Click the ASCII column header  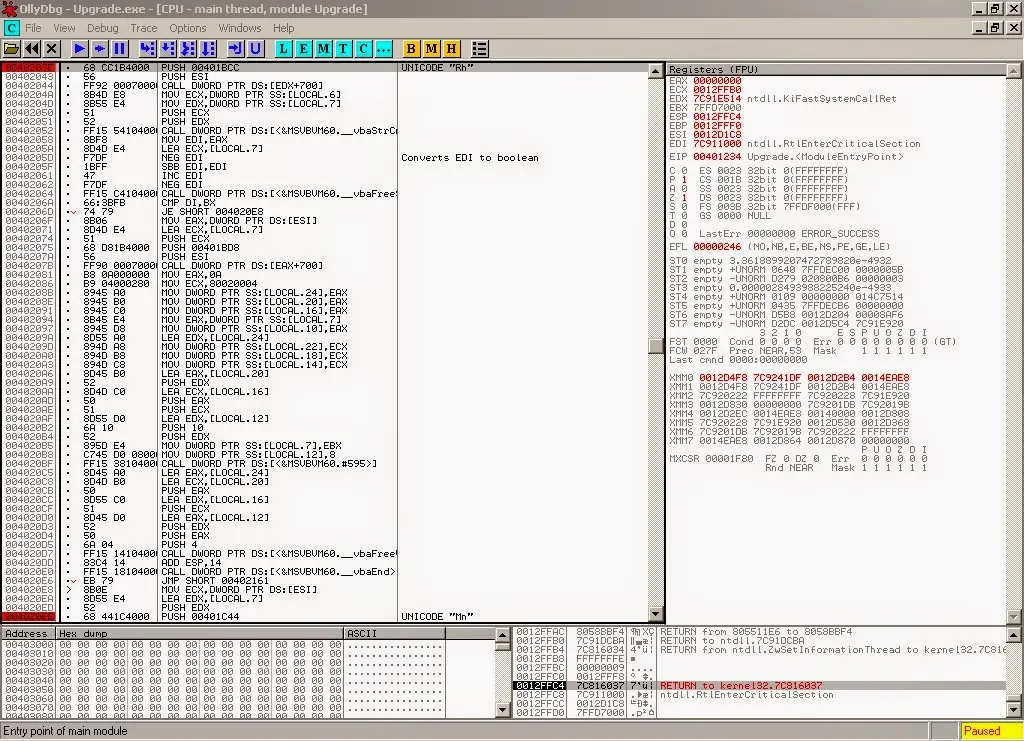pyautogui.click(x=394, y=633)
